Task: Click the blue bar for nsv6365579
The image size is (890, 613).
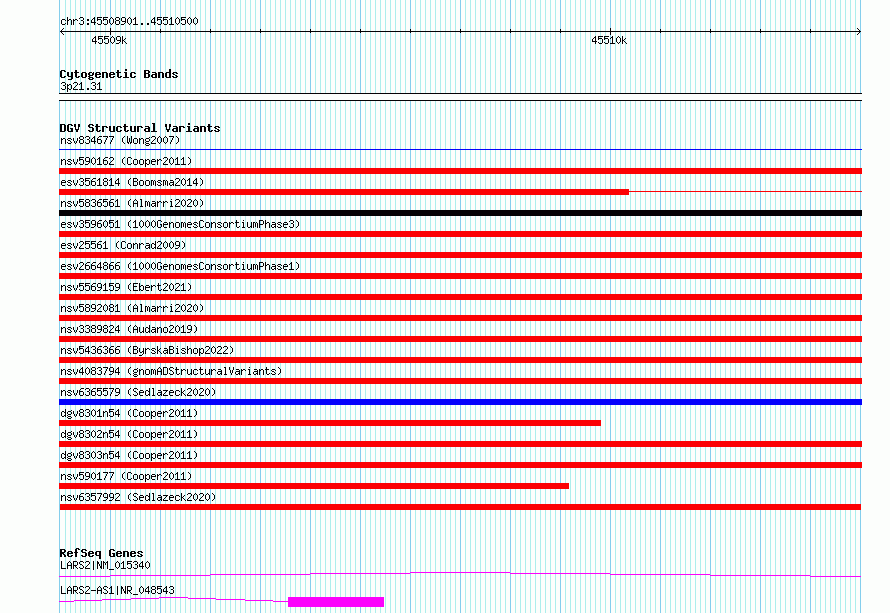Action: 460,402
